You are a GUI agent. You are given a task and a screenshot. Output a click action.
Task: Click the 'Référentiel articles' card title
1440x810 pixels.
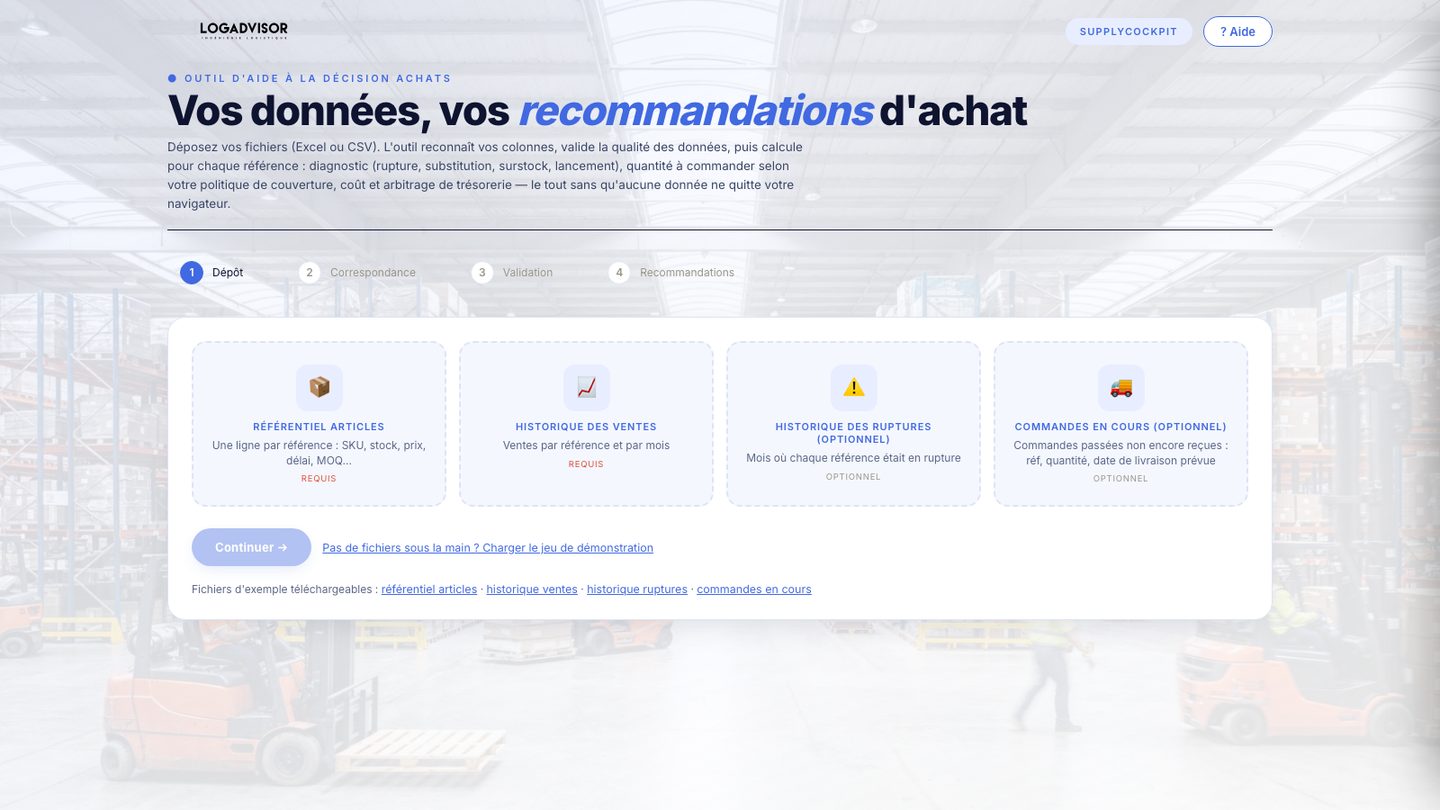[319, 427]
